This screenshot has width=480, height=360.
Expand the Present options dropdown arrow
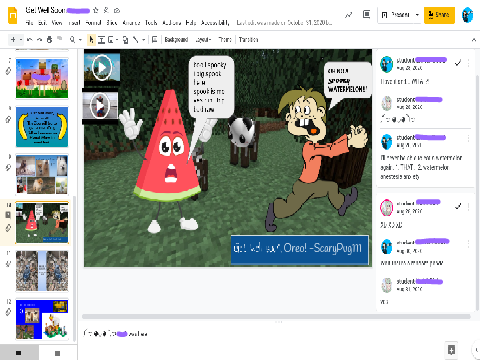[x=417, y=15]
